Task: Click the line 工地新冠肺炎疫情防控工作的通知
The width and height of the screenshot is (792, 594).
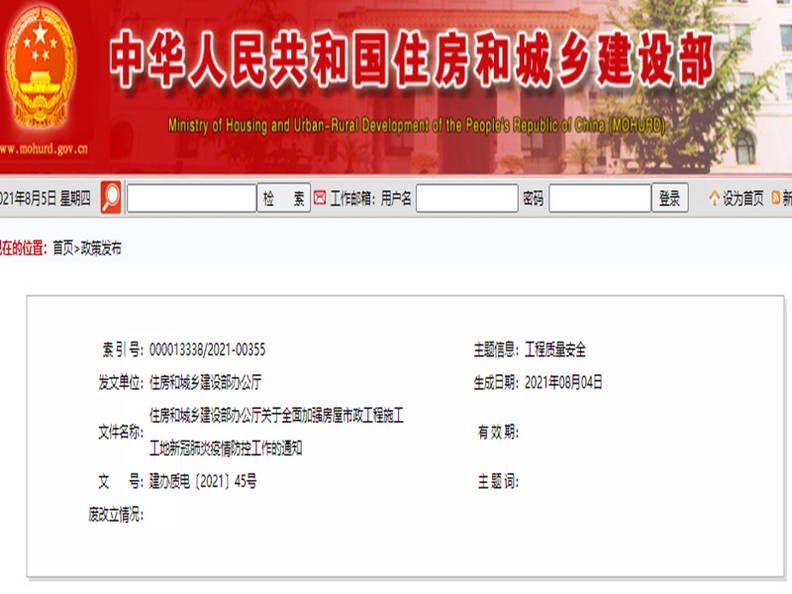Action: point(225,448)
